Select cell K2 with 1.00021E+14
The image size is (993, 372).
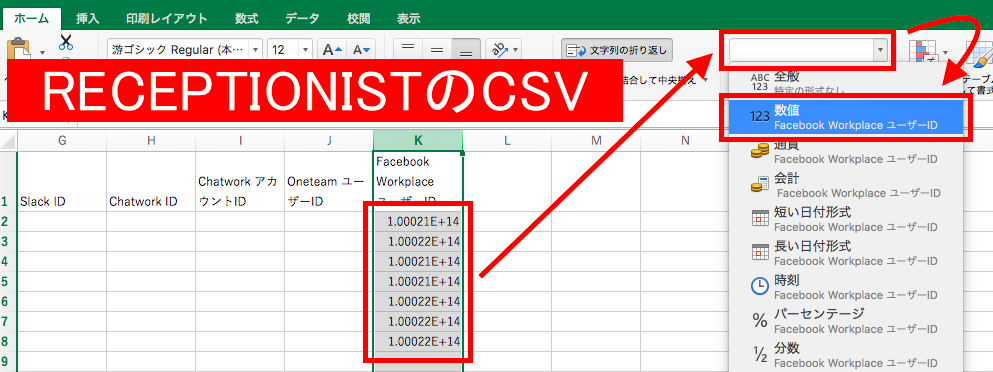point(418,222)
